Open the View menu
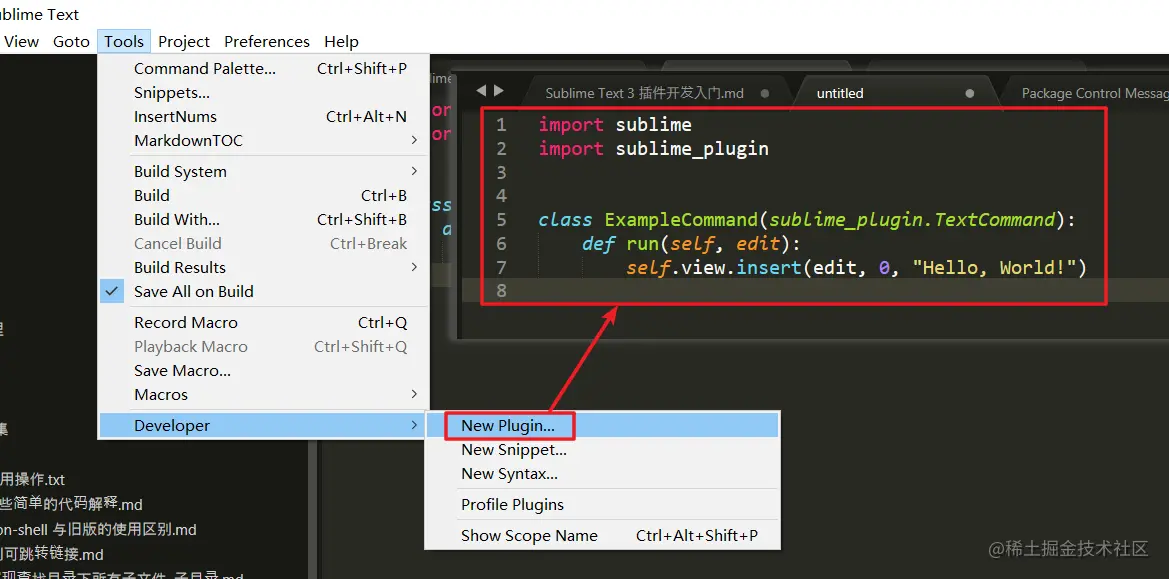This screenshot has height=579, width=1169. (21, 42)
